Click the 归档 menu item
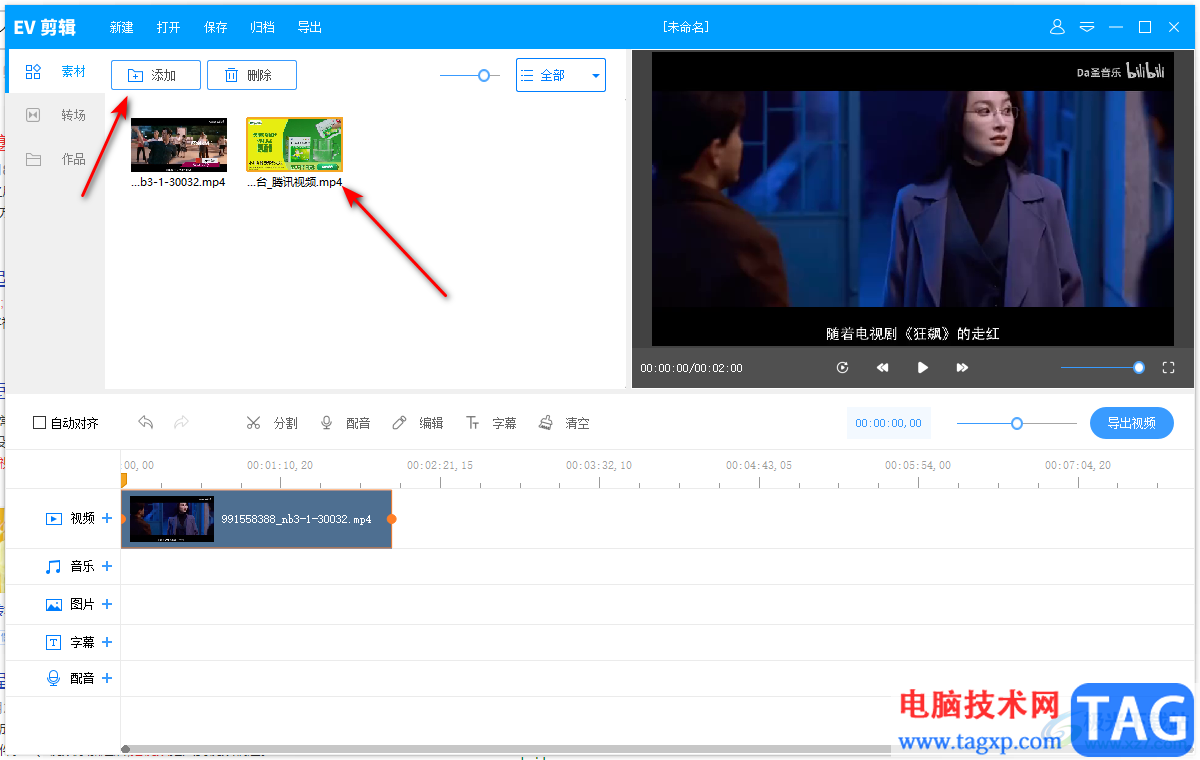The width and height of the screenshot is (1200, 760). pos(263,27)
